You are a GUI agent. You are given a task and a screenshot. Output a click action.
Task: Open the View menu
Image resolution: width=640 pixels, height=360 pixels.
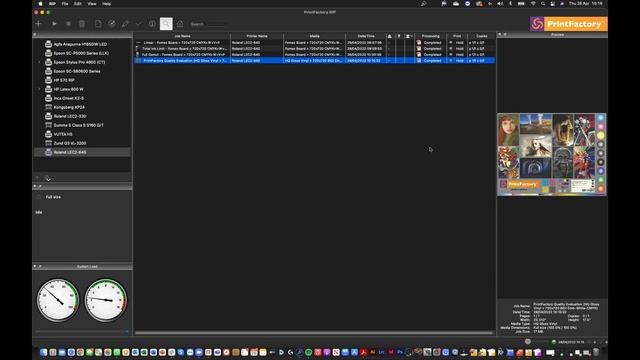click(x=92, y=4)
